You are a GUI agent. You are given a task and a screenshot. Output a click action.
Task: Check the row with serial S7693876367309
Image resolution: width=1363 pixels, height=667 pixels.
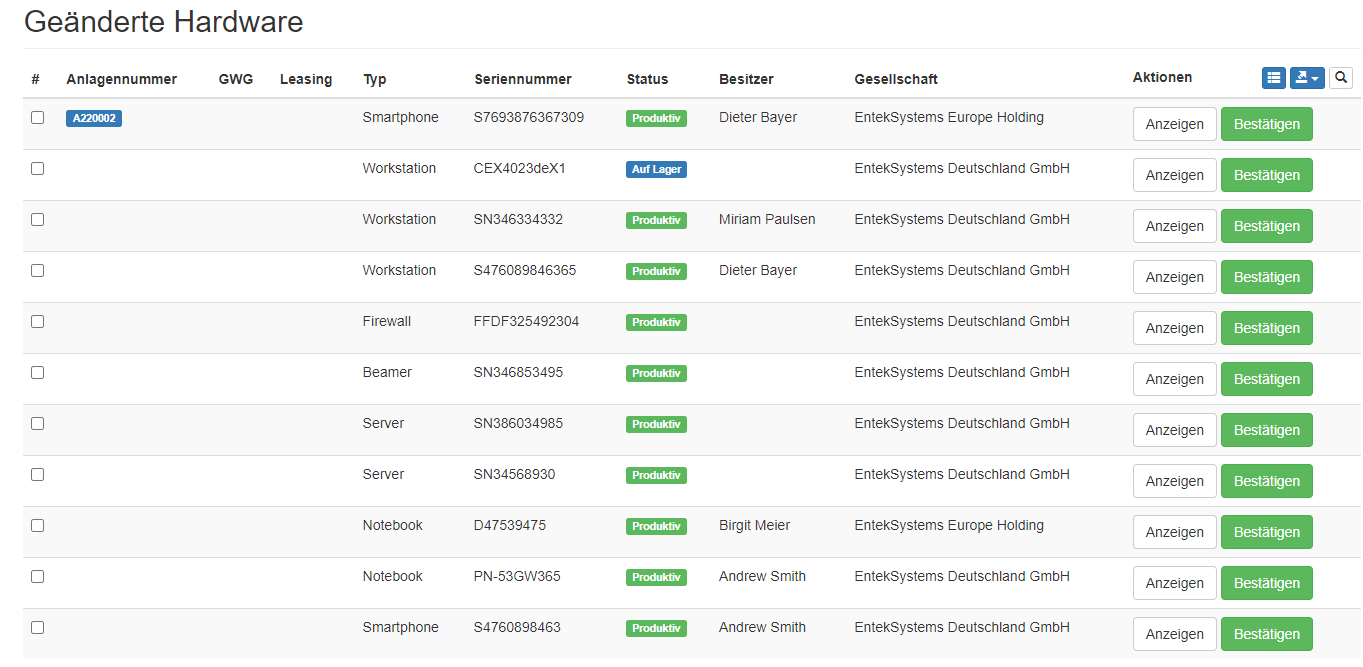37,117
